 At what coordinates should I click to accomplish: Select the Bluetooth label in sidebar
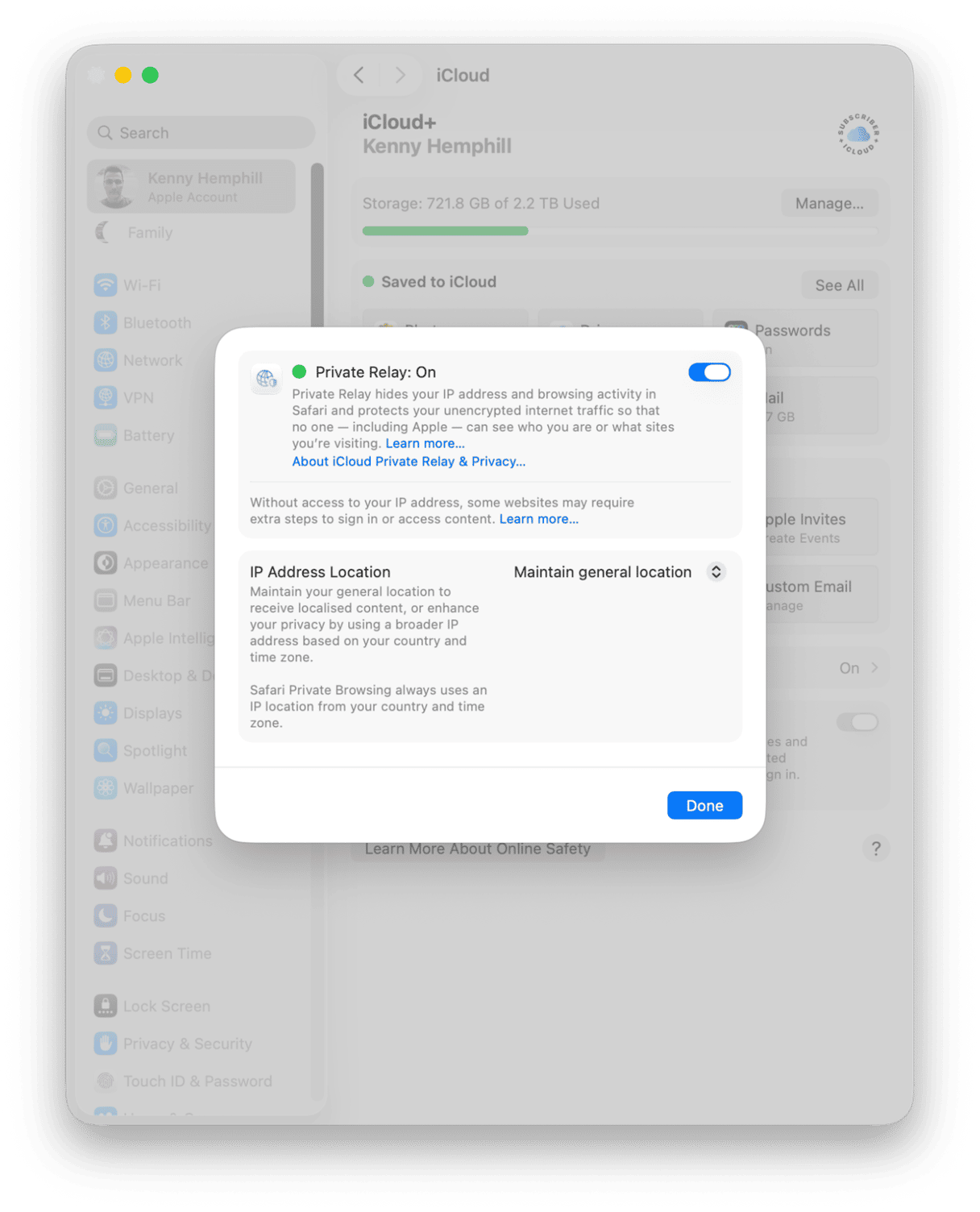pyautogui.click(x=157, y=323)
